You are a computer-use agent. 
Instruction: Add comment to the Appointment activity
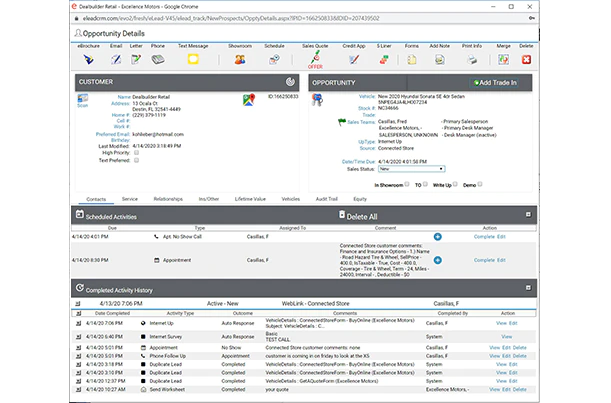coord(438,260)
